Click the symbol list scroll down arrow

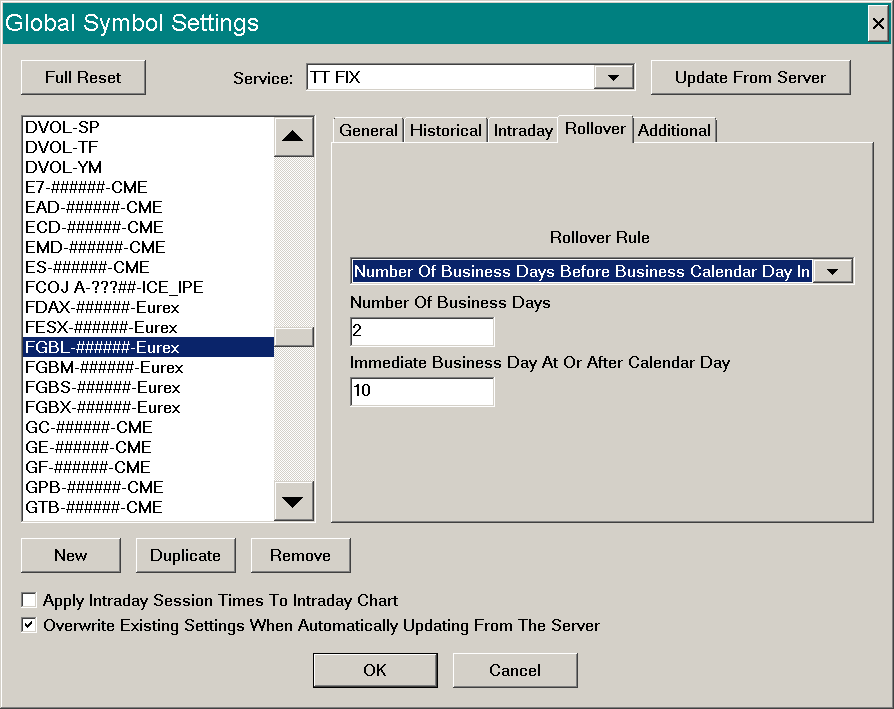click(x=293, y=502)
